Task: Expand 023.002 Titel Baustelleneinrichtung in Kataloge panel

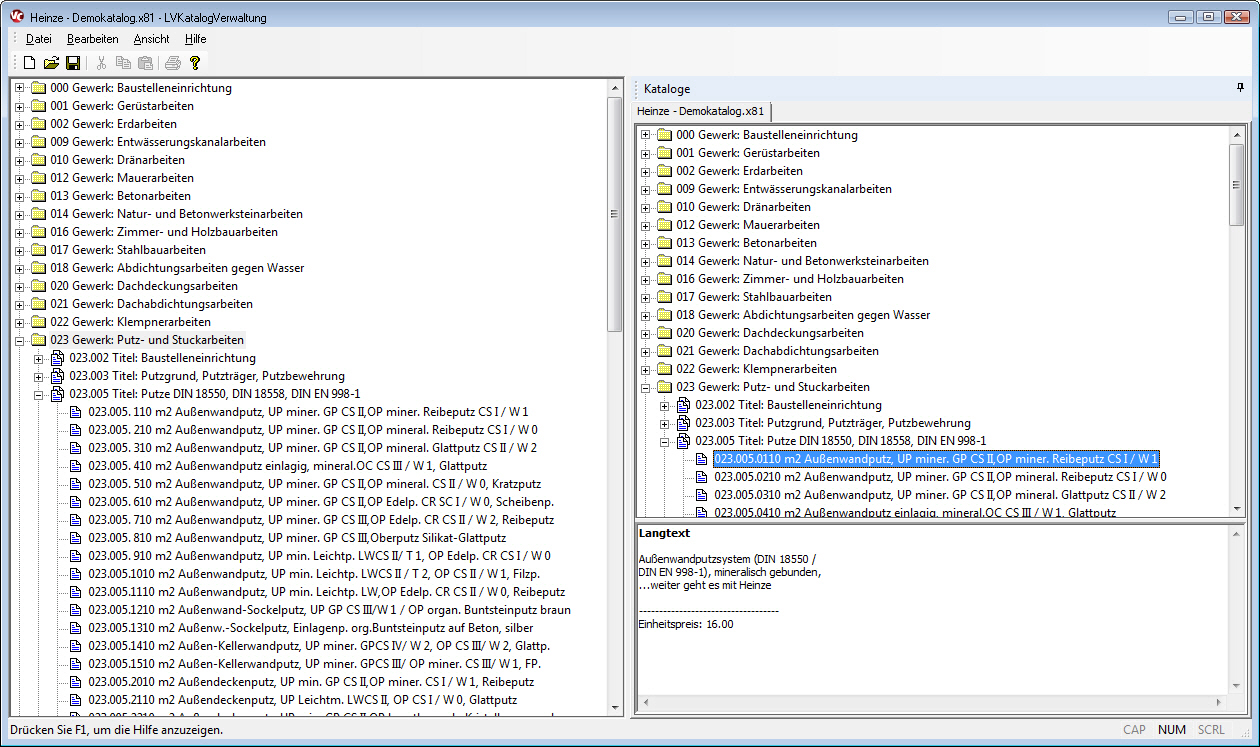Action: pos(664,405)
